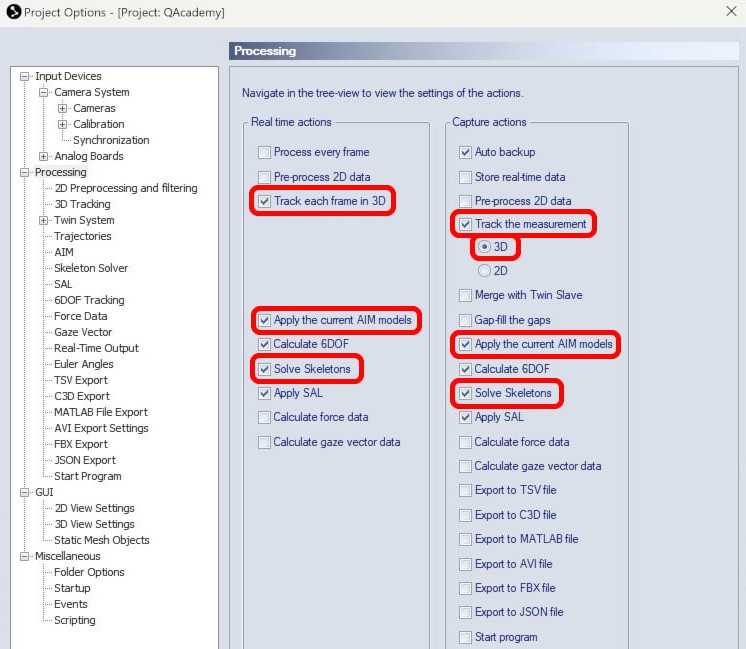The width and height of the screenshot is (746, 649).
Task: Click the app icon in title bar
Action: (12, 12)
